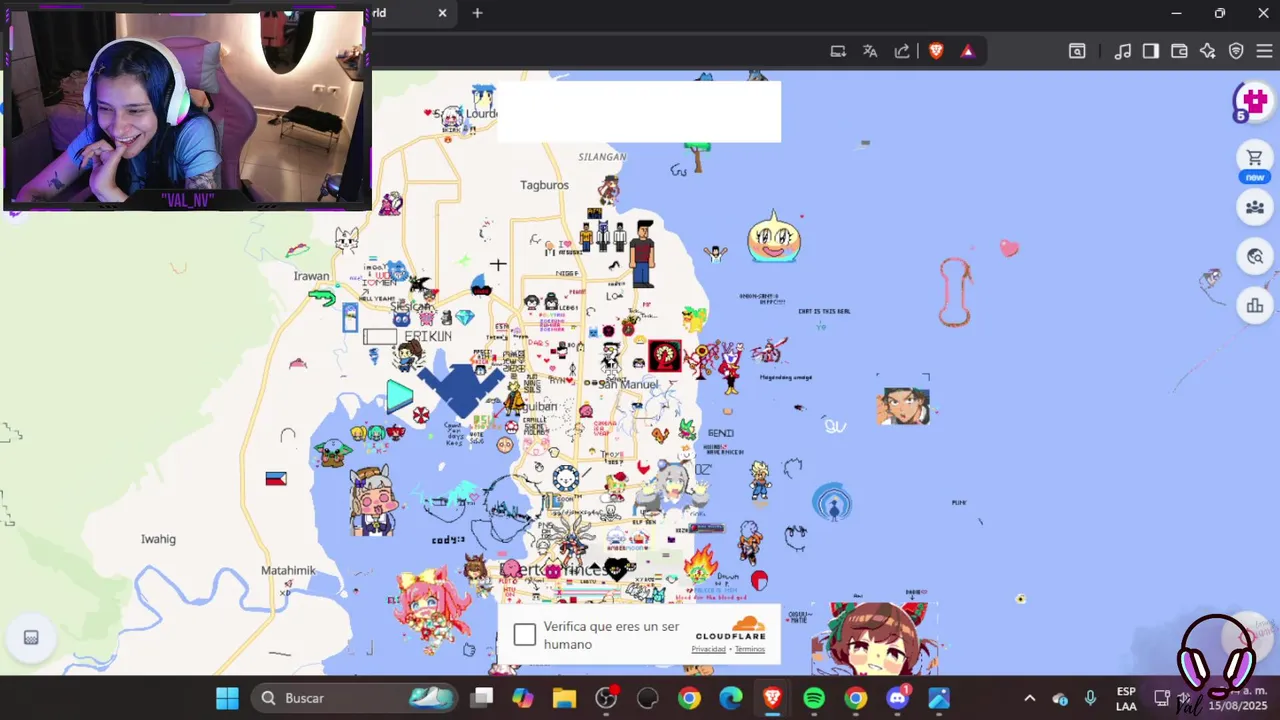Click the Tagburos label on the map

click(544, 185)
